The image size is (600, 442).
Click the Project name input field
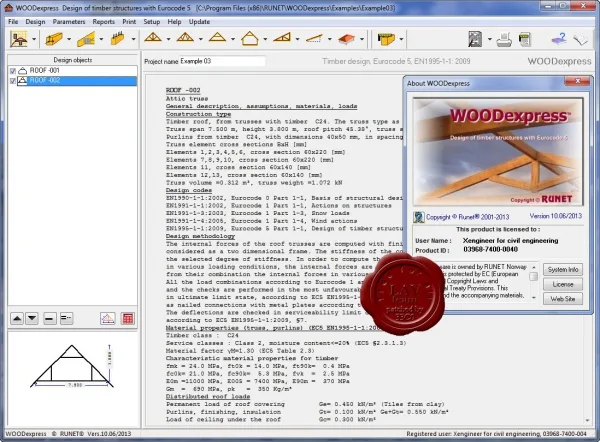[222, 61]
